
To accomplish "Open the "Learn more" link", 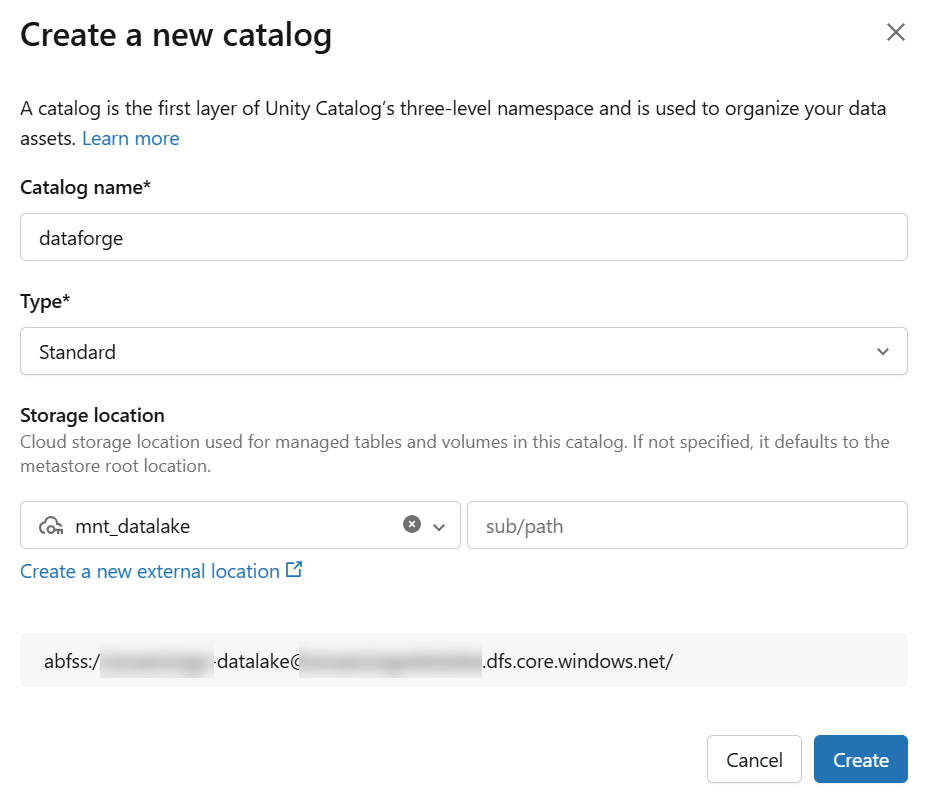I will (x=130, y=138).
